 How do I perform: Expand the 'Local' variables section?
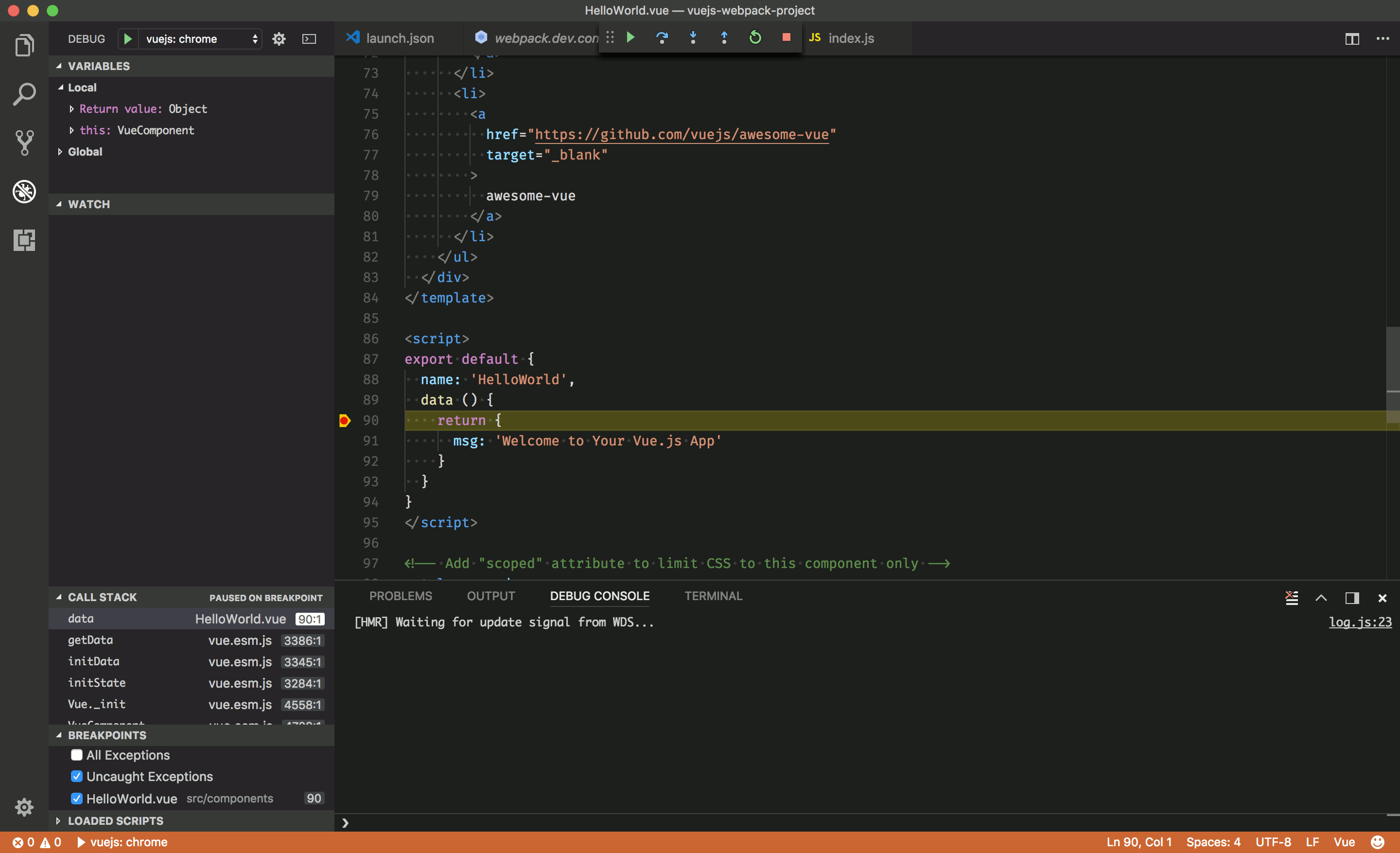tap(62, 88)
